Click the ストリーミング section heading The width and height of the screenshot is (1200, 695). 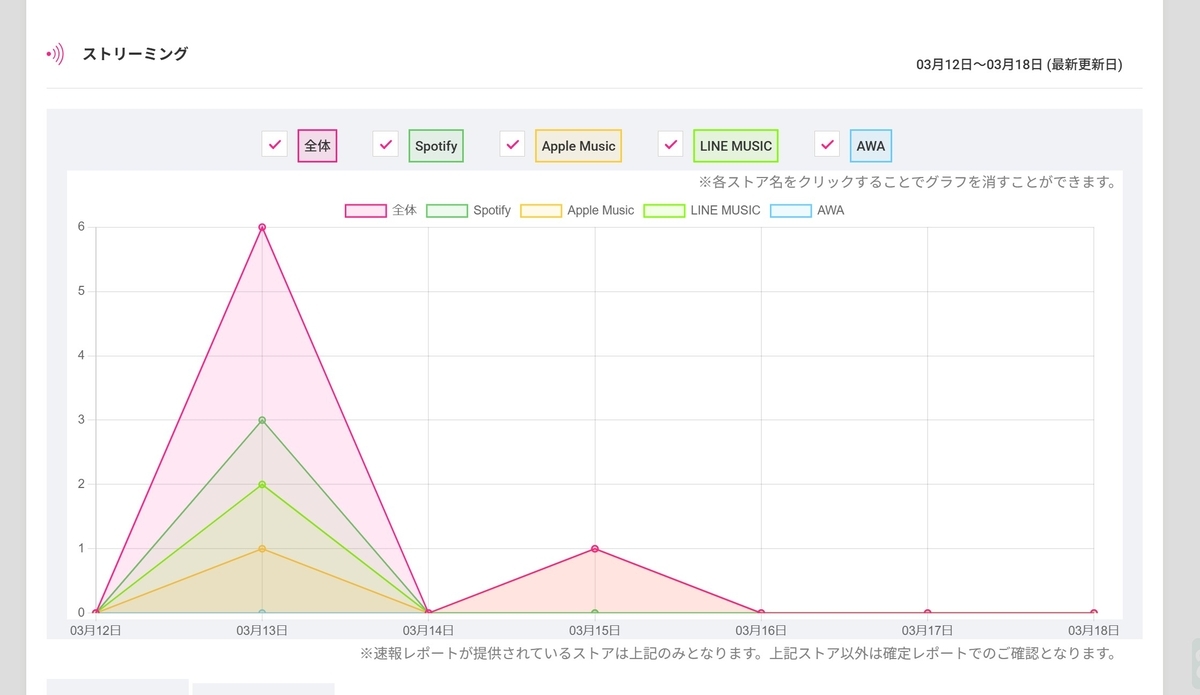(135, 54)
